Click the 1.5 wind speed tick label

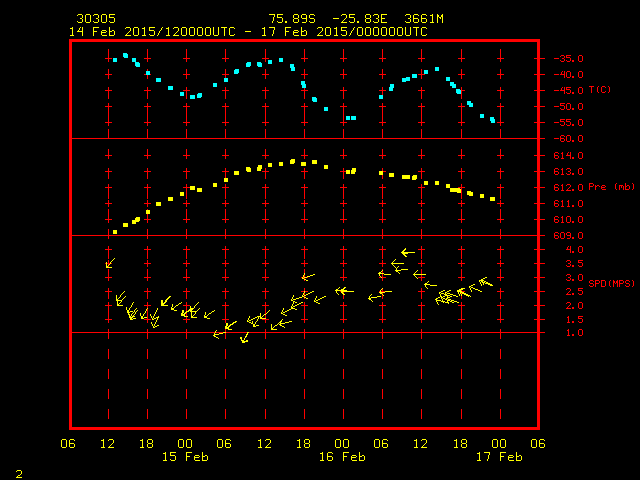point(574,320)
